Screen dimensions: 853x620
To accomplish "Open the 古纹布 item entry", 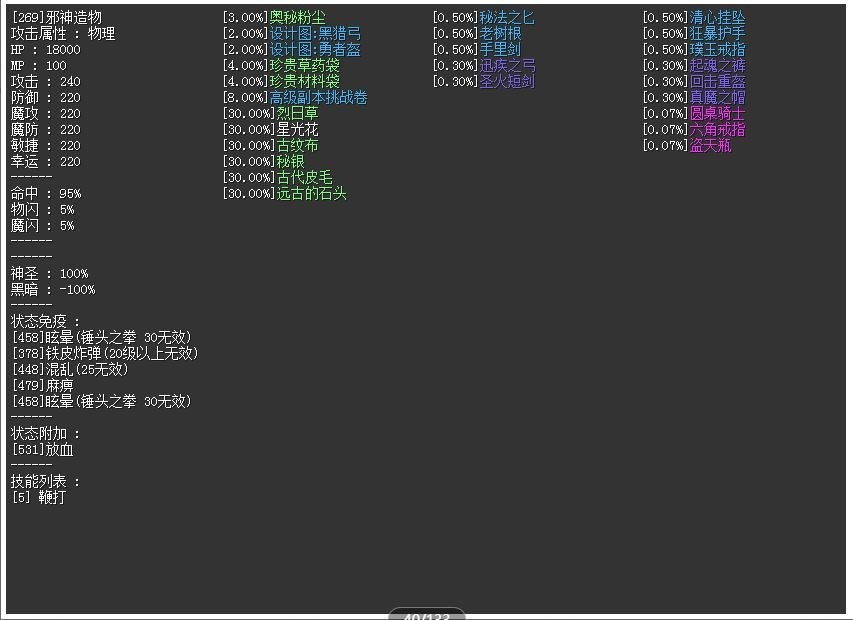I will 298,145.
